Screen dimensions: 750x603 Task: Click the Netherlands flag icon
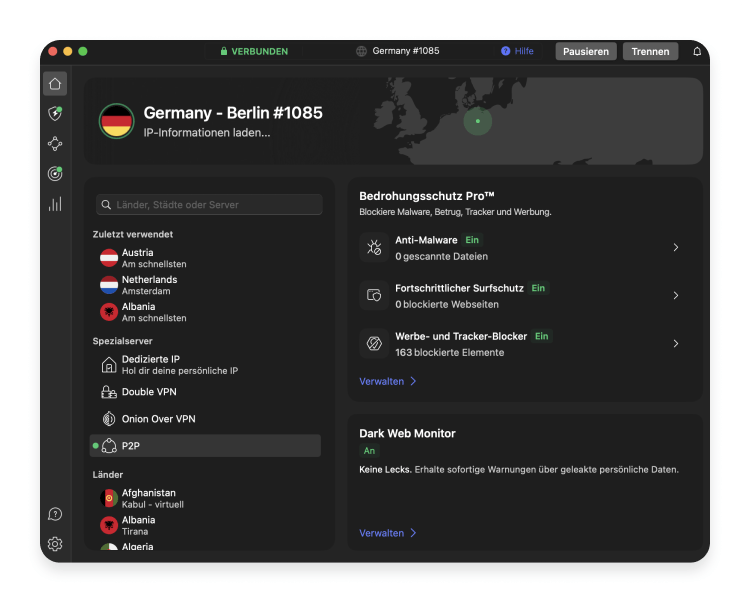click(x=109, y=285)
